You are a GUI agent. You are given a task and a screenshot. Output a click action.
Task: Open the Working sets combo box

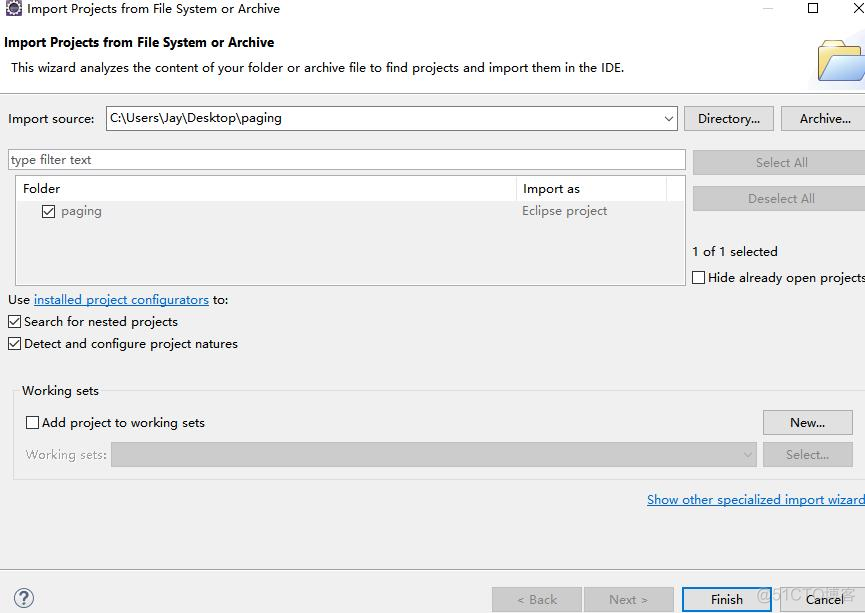point(434,455)
